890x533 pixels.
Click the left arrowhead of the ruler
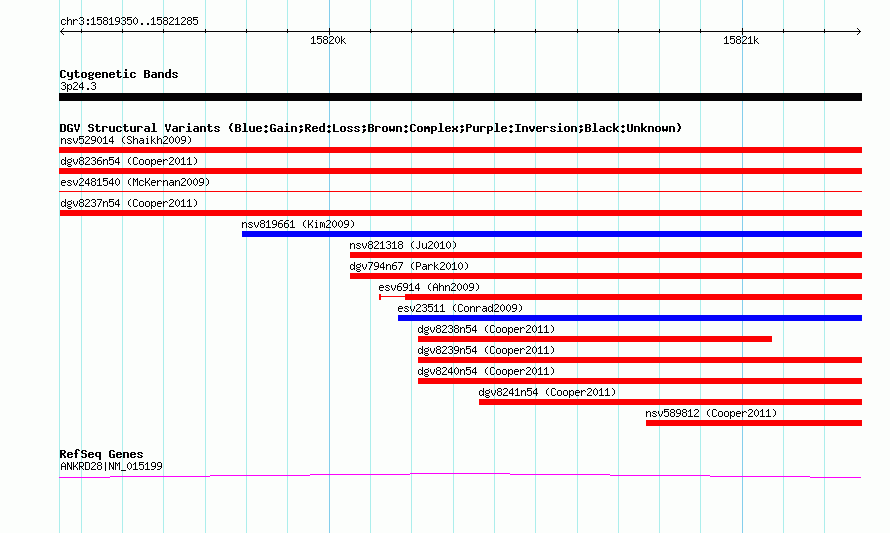tap(62, 31)
